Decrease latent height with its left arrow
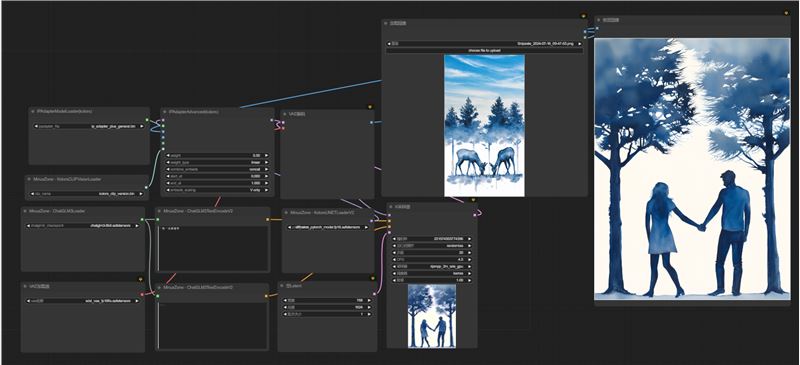 click(286, 307)
